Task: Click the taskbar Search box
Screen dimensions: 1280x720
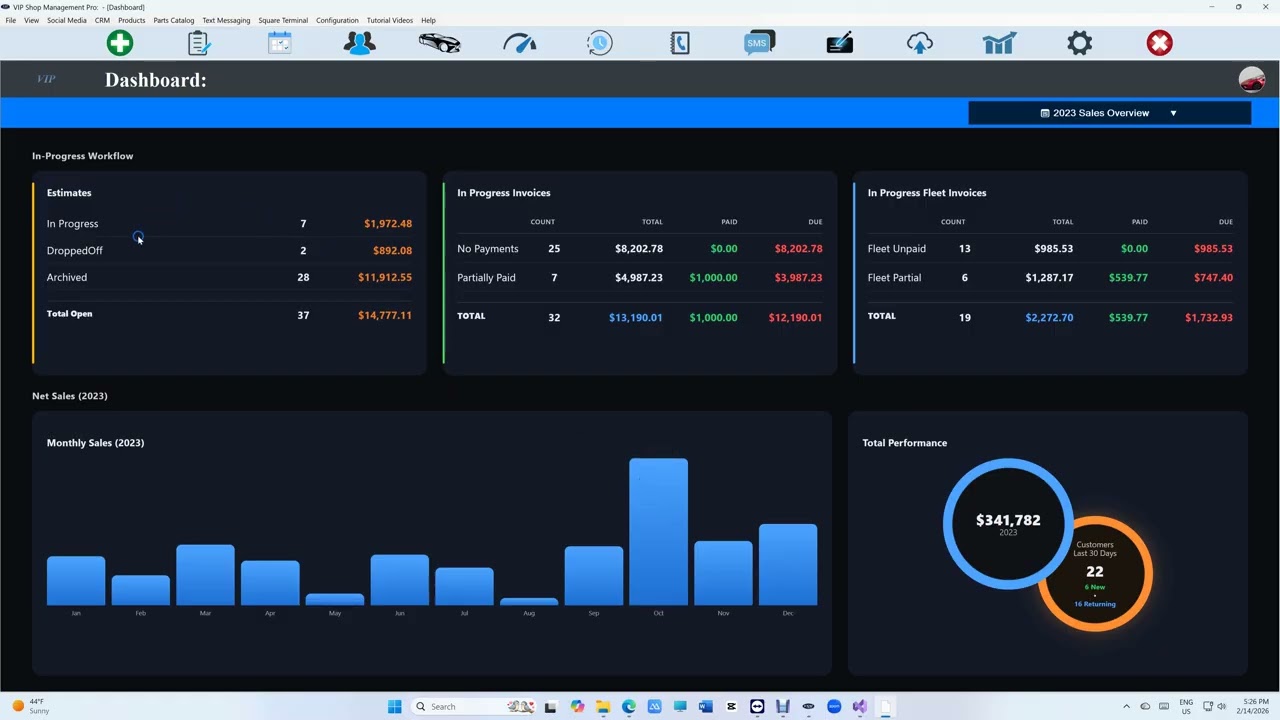Action: coord(474,707)
